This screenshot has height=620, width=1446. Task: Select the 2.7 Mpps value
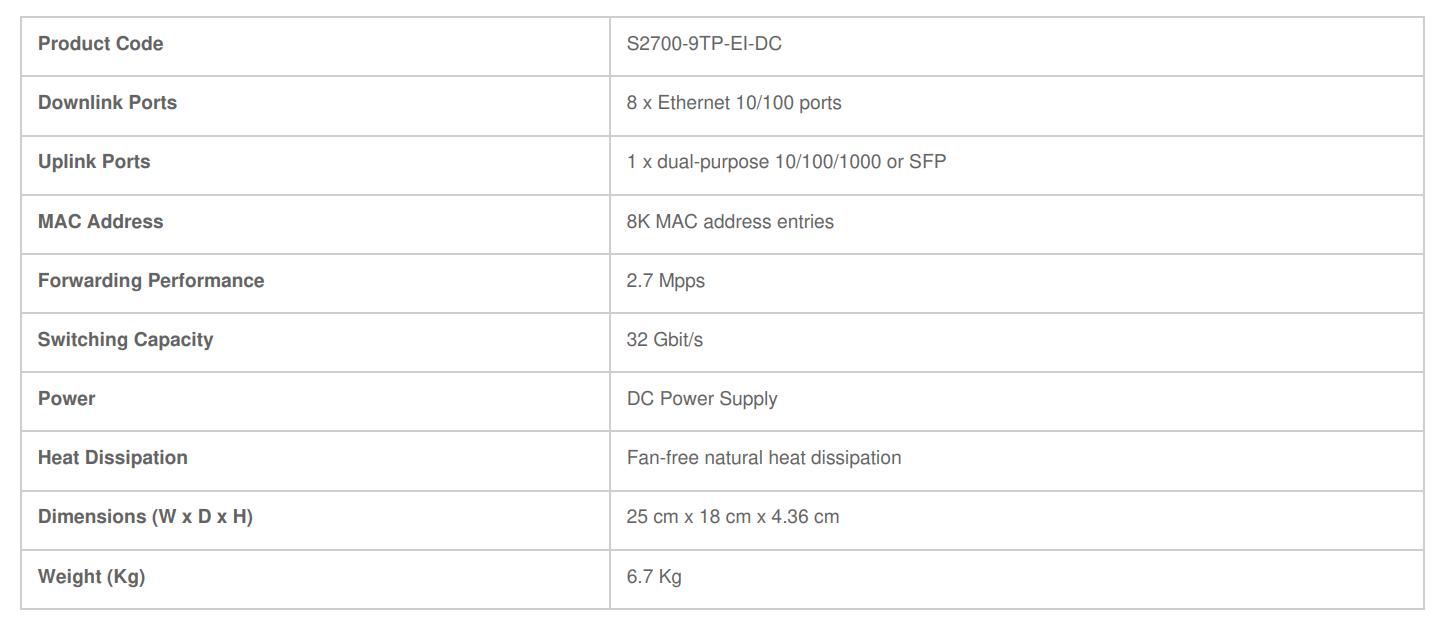click(666, 281)
